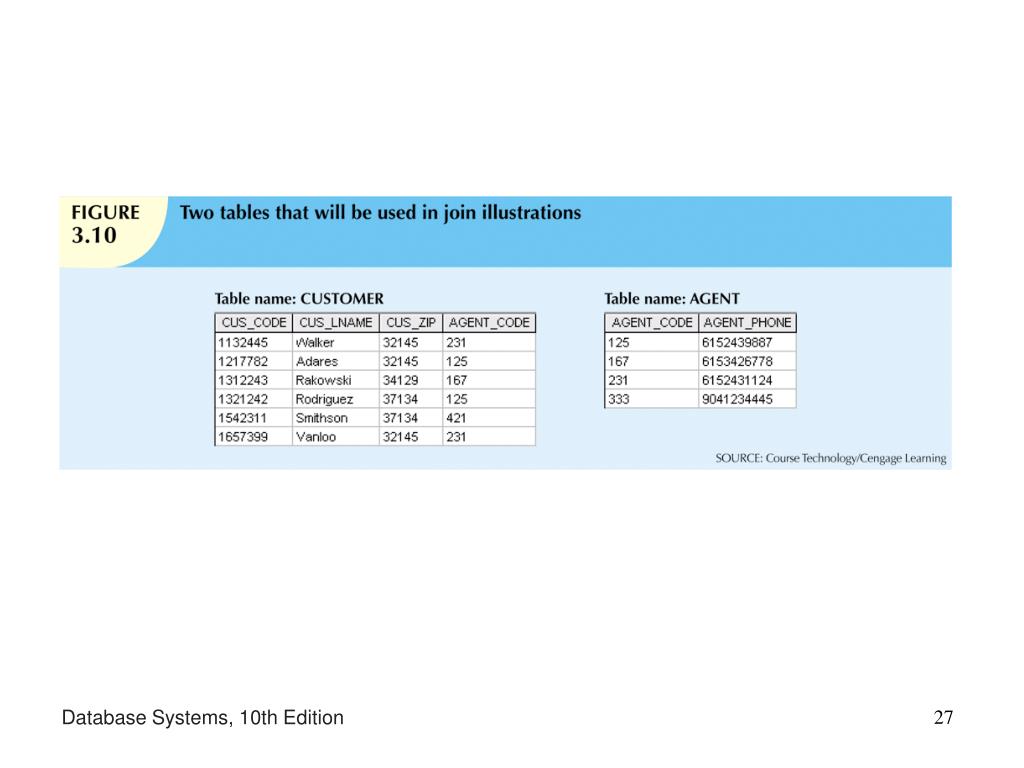Click agent phone 9041234445
The image size is (1024, 768).
point(747,399)
